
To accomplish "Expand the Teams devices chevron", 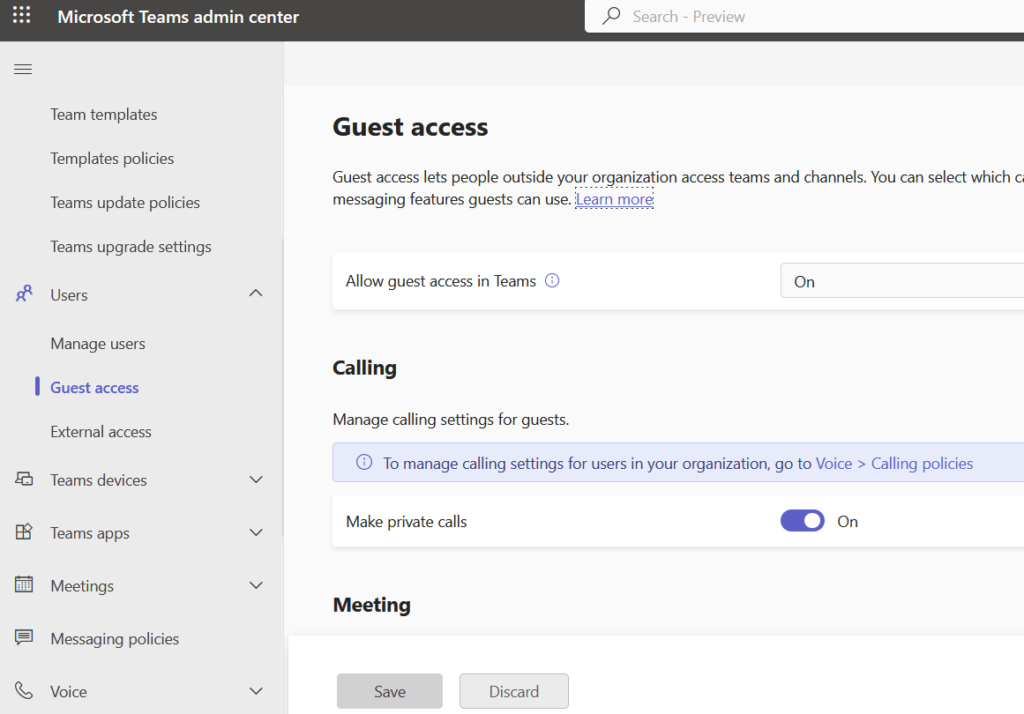I will point(256,479).
